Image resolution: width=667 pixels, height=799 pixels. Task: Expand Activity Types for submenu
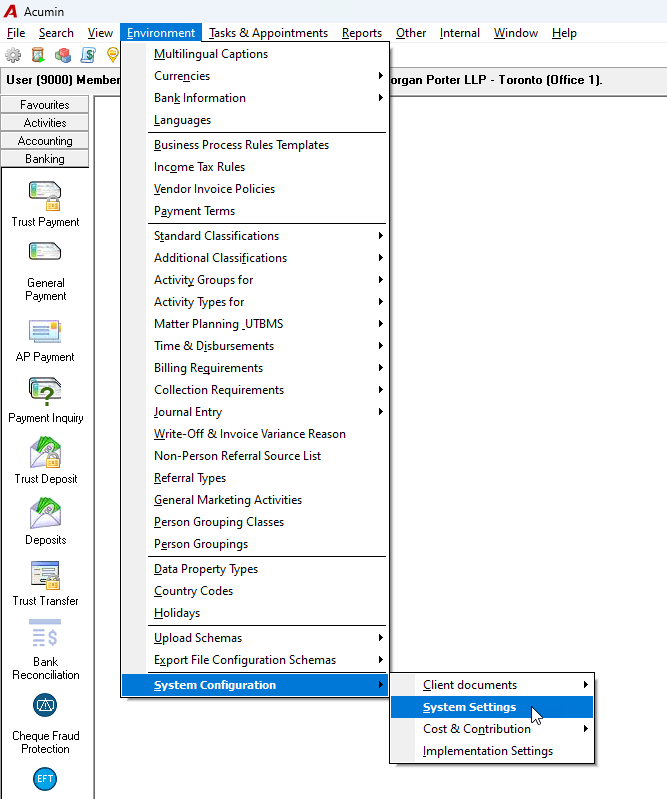(255, 302)
